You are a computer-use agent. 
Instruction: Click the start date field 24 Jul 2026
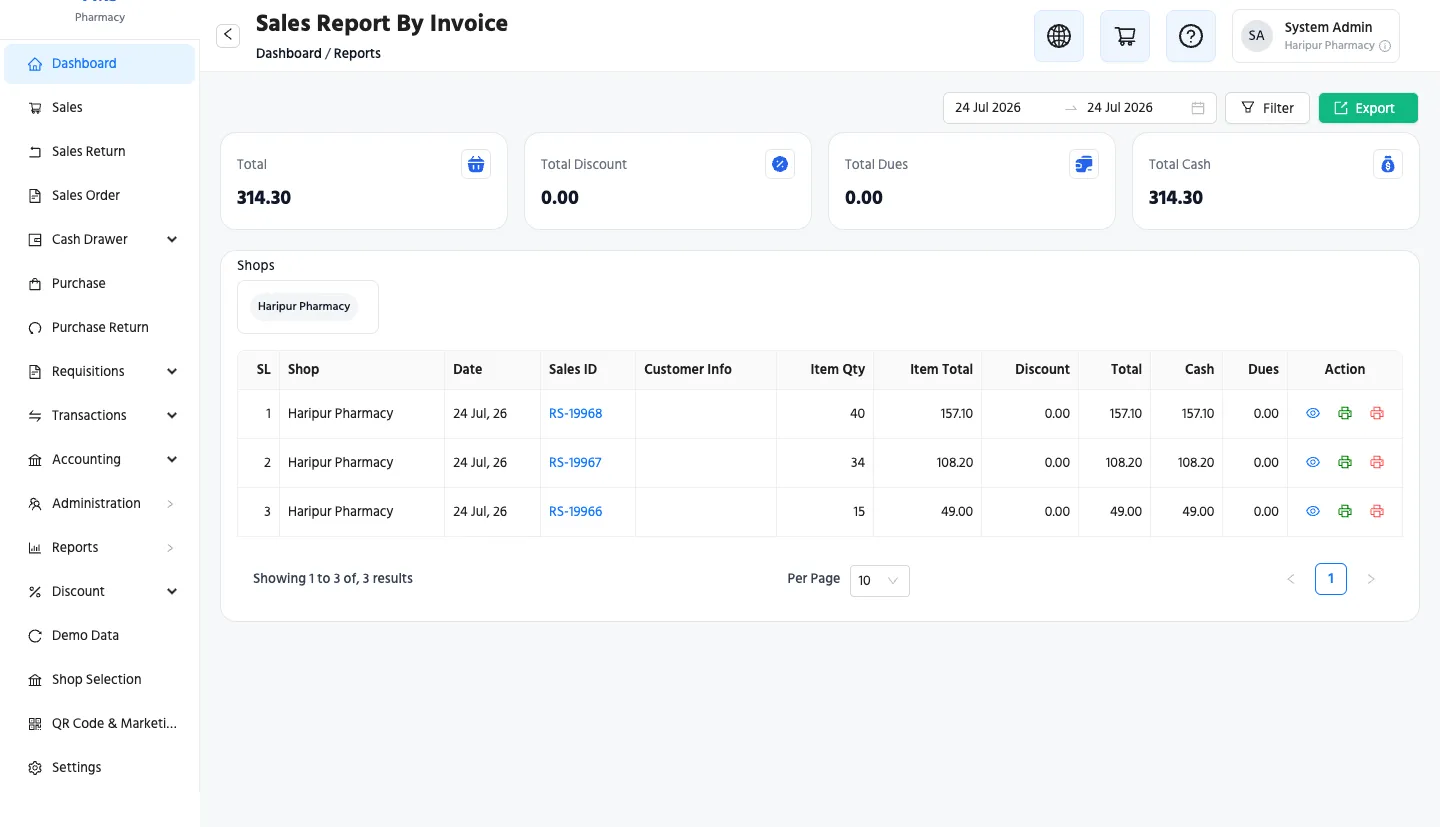coord(1004,108)
